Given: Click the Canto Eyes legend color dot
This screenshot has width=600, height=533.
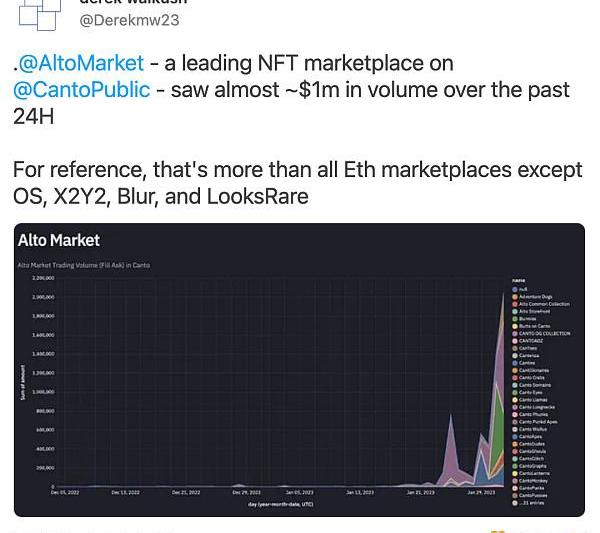Looking at the screenshot, I should pyautogui.click(x=515, y=393).
